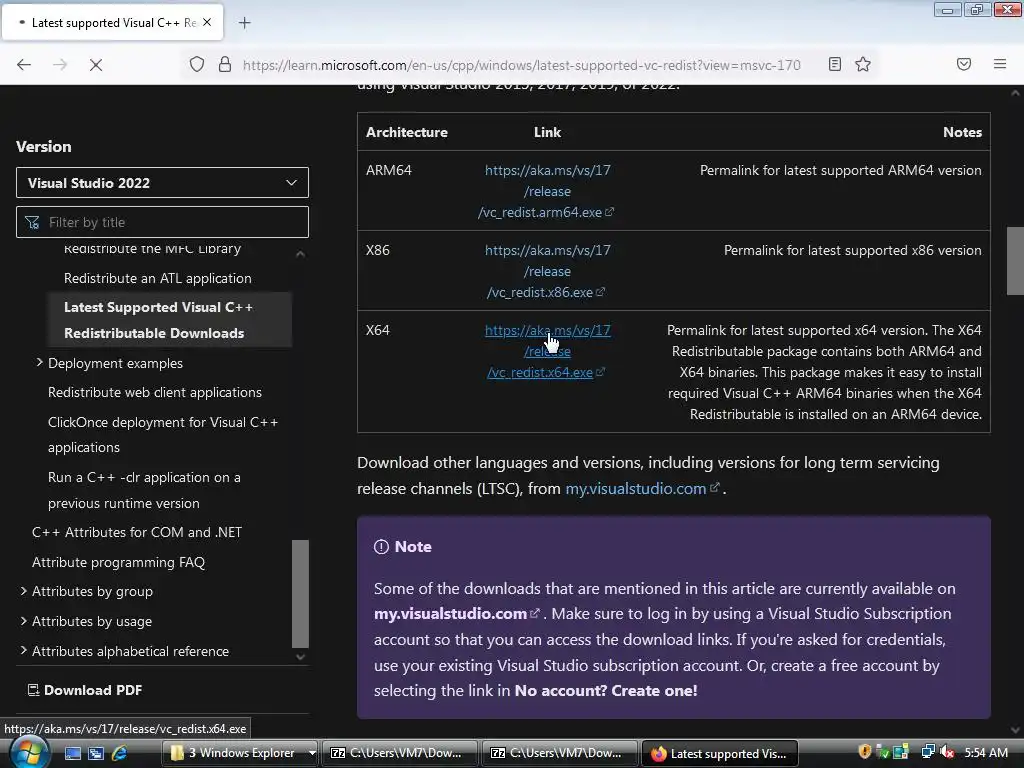Viewport: 1024px width, 768px height.
Task: Click the X64 vc_redist.x64.exe link
Action: point(547,351)
